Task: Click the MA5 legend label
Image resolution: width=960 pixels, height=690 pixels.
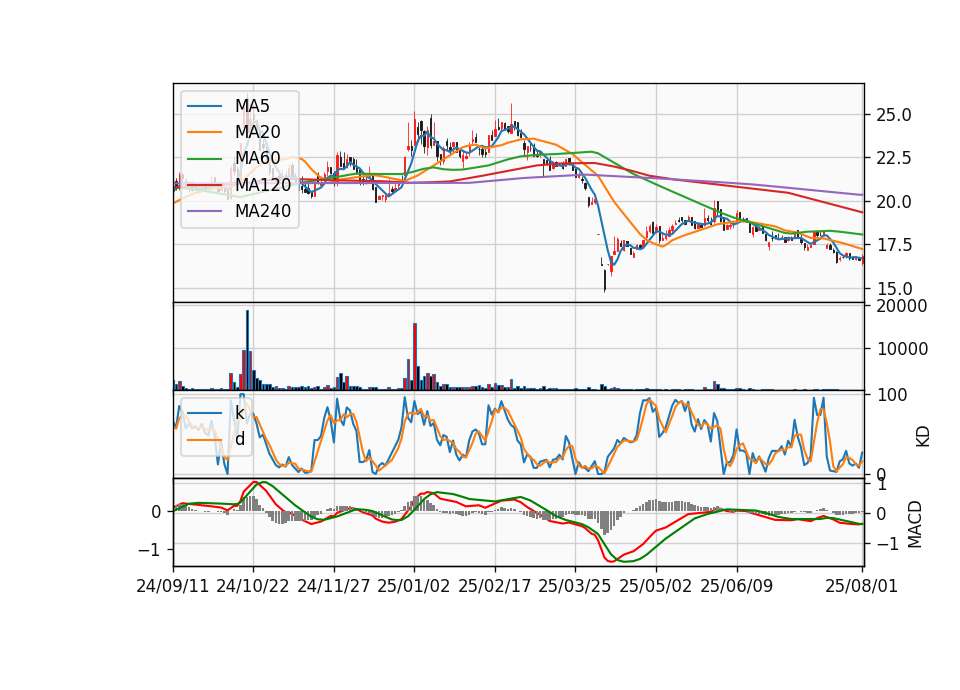Action: [x=252, y=106]
